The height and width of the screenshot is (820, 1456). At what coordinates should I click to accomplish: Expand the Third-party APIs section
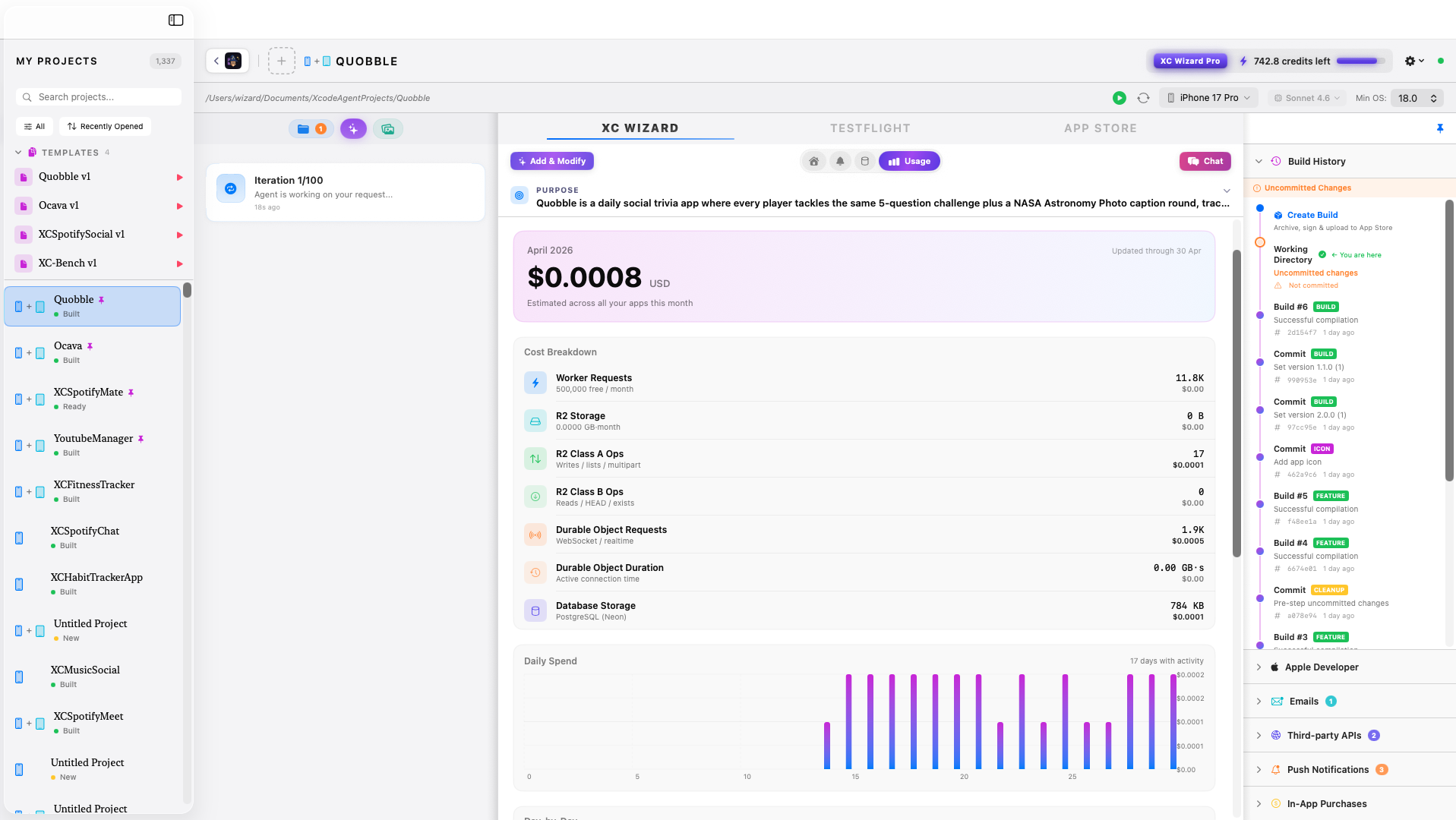(x=1259, y=736)
